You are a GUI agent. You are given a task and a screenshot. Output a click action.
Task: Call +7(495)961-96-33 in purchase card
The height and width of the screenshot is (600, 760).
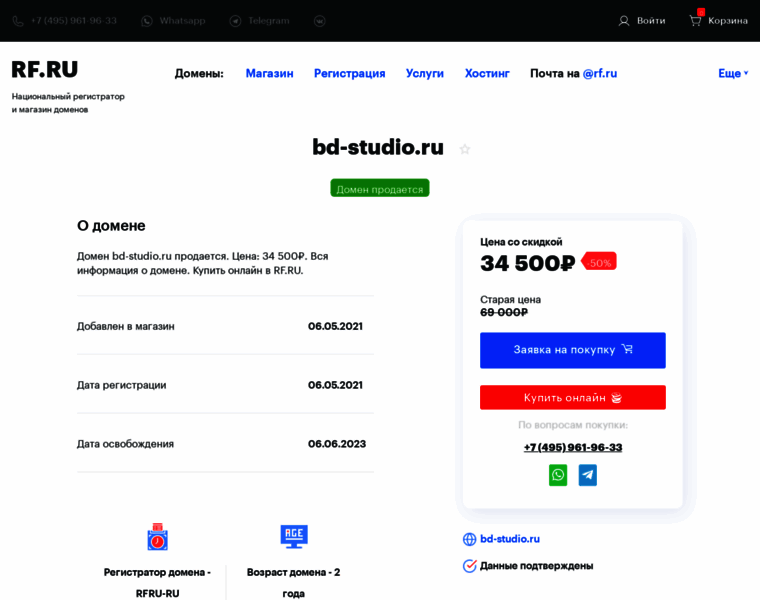(x=573, y=447)
